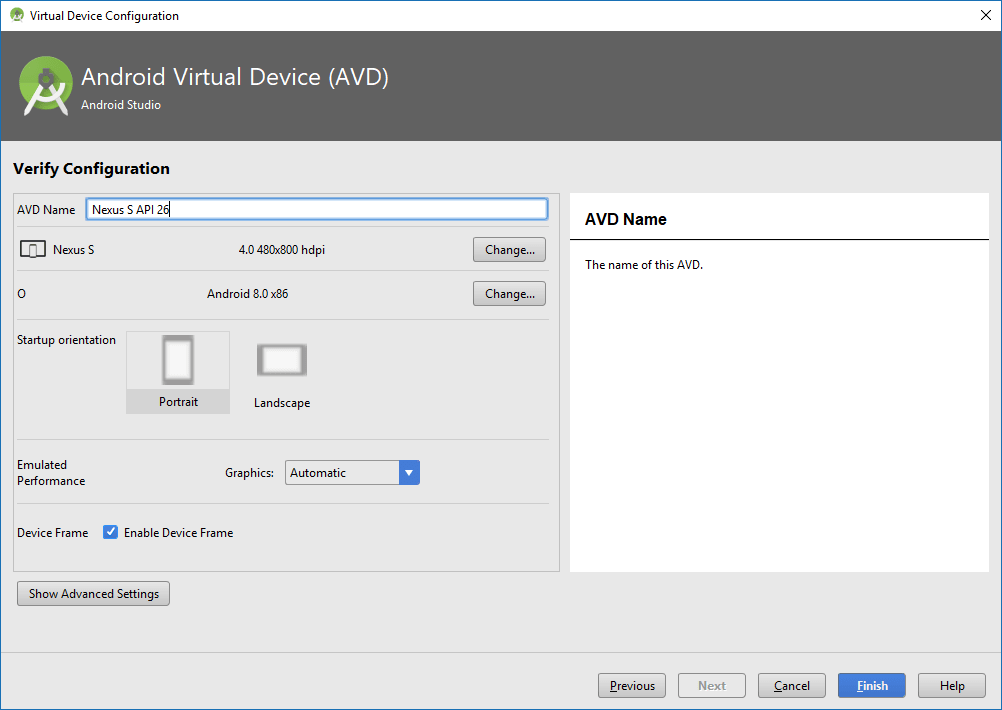Click the 'Android 8.0 x86' text
This screenshot has height=710, width=1002.
pyautogui.click(x=247, y=294)
